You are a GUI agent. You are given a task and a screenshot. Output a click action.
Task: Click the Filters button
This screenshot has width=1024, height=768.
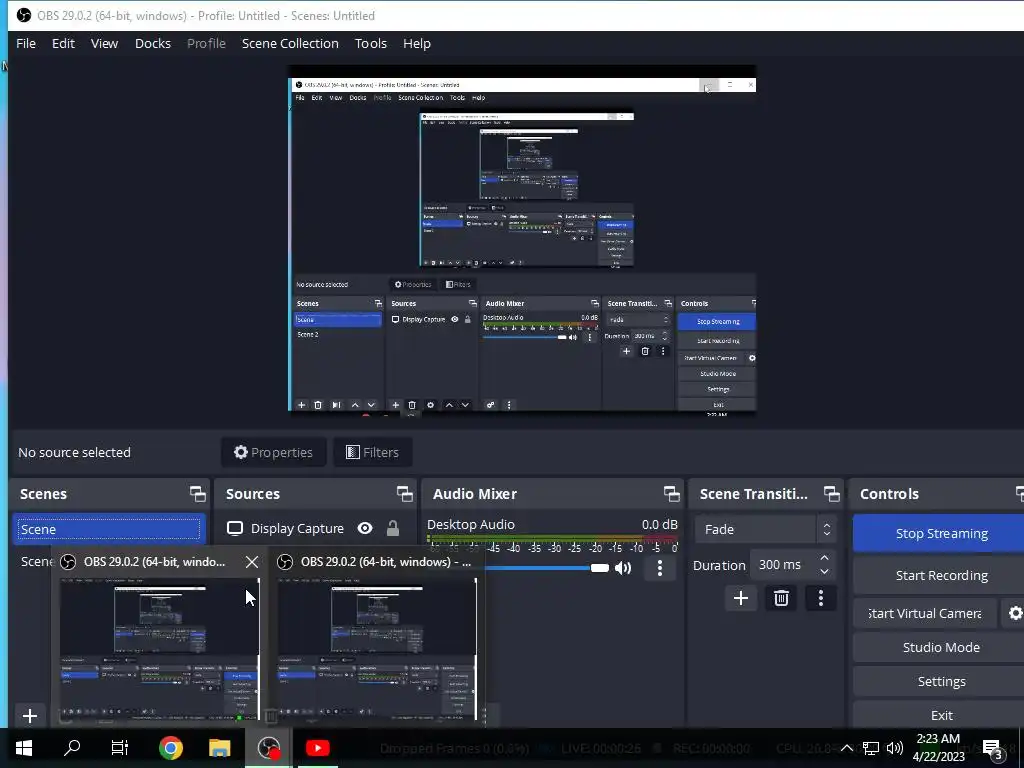372,452
